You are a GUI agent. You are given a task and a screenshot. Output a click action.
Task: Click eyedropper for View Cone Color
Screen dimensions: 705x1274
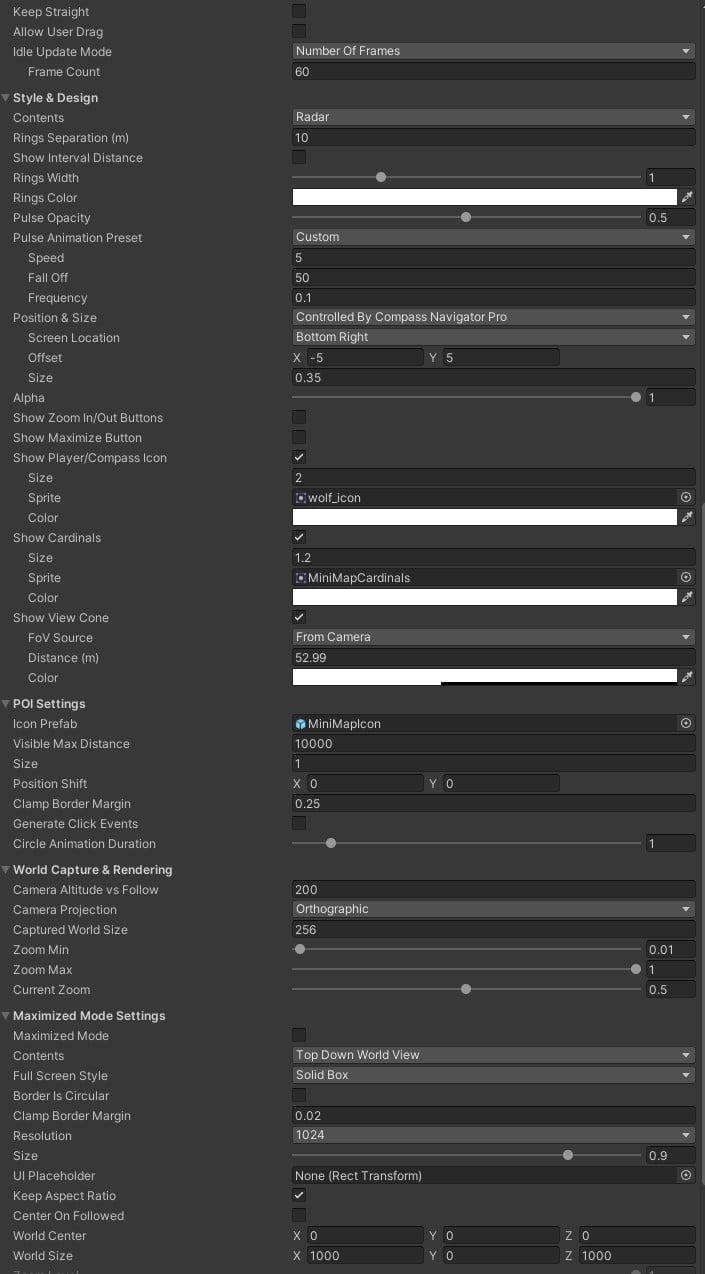point(687,677)
